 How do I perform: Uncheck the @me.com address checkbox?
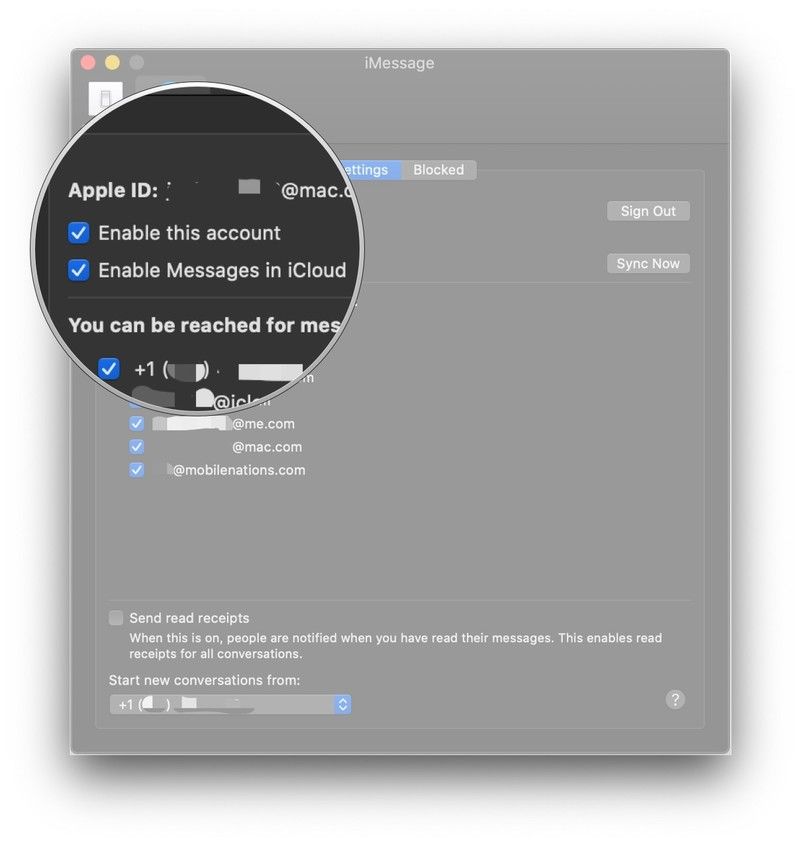(137, 424)
